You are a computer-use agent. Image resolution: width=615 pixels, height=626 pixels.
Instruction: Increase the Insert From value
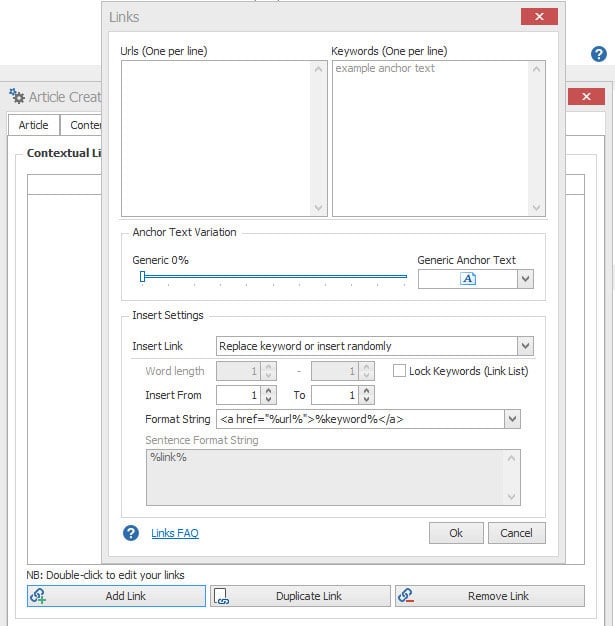click(x=268, y=390)
